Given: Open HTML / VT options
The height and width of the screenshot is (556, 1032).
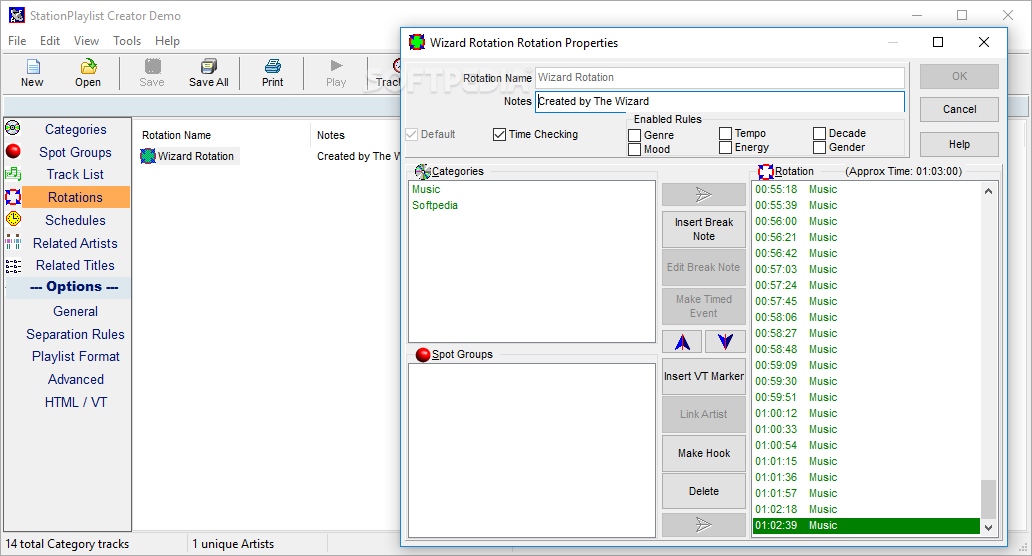Looking at the screenshot, I should [76, 402].
